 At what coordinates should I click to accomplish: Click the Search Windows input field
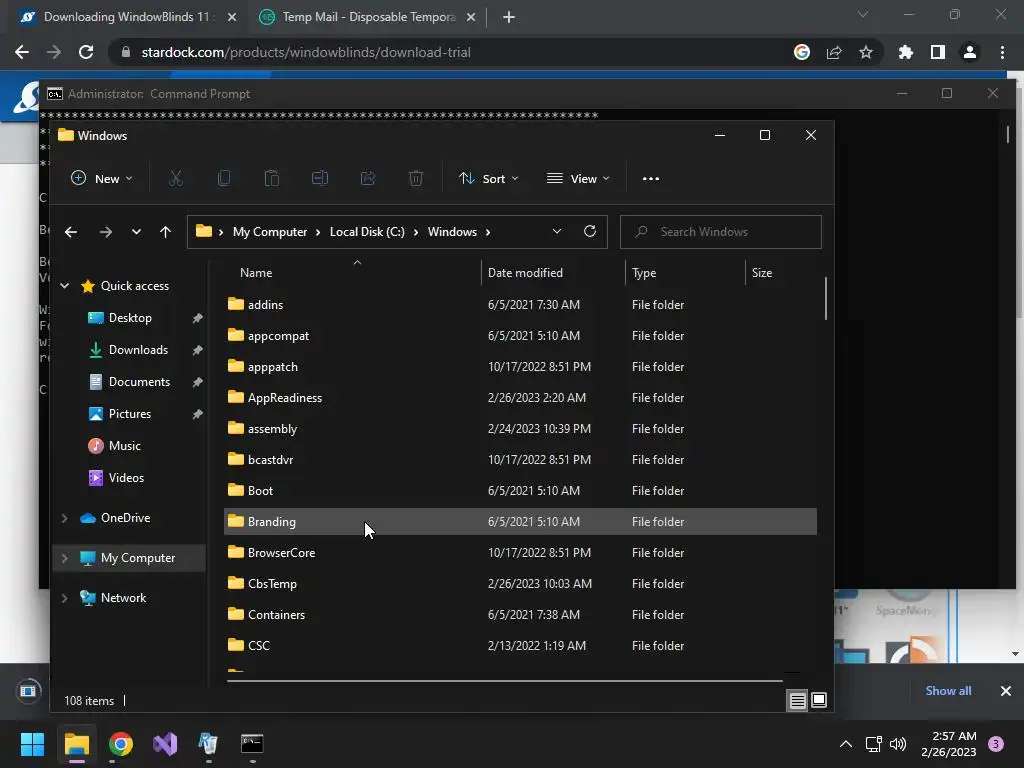click(x=720, y=232)
